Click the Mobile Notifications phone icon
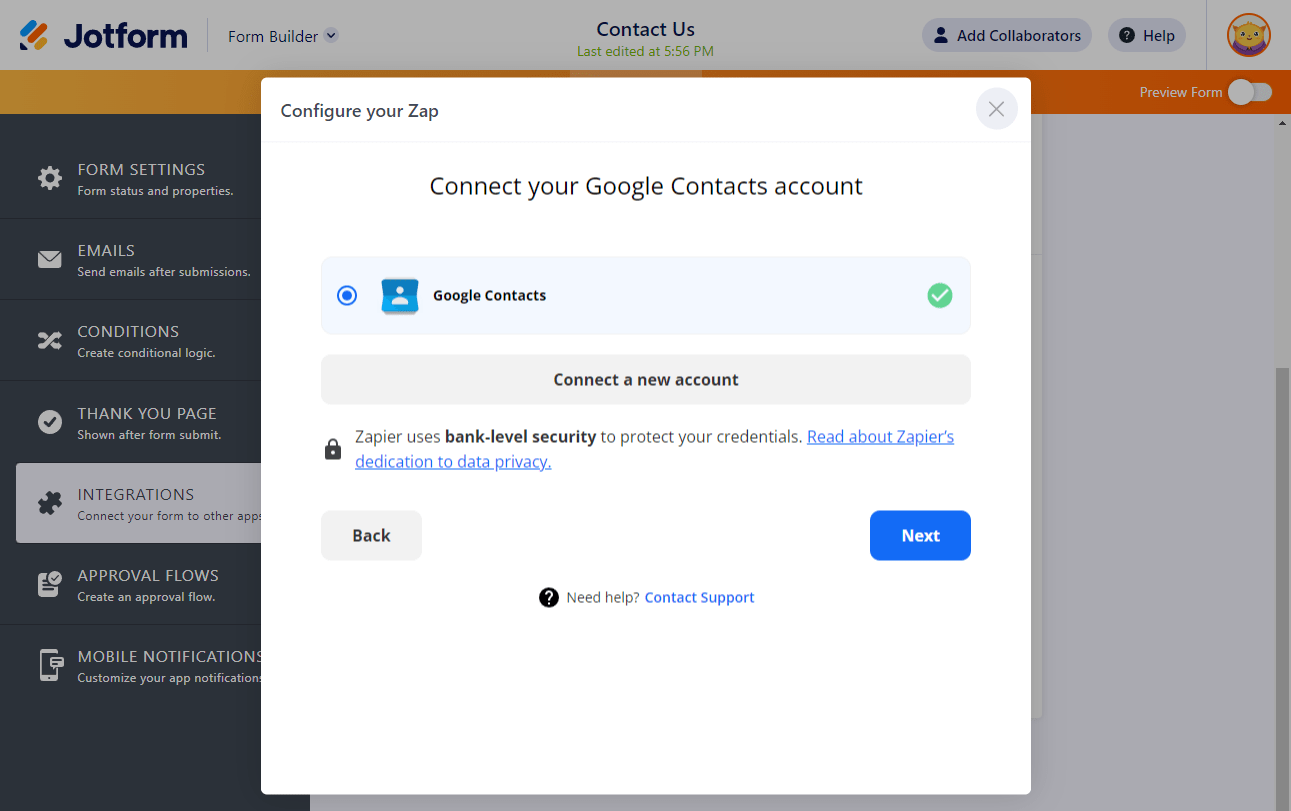The height and width of the screenshot is (811, 1291). tap(50, 665)
